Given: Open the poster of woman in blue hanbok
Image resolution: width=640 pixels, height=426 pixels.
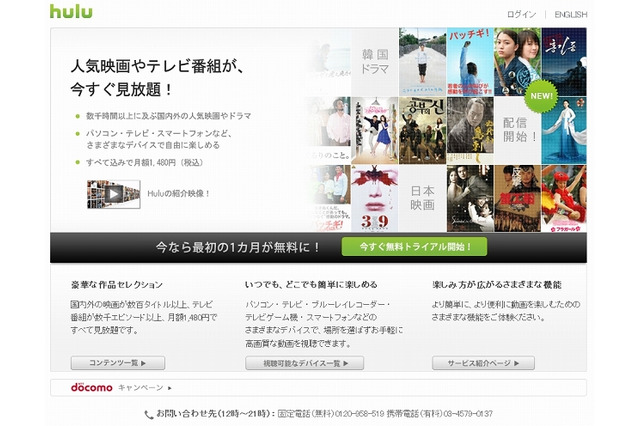Looking at the screenshot, I should point(564,131).
